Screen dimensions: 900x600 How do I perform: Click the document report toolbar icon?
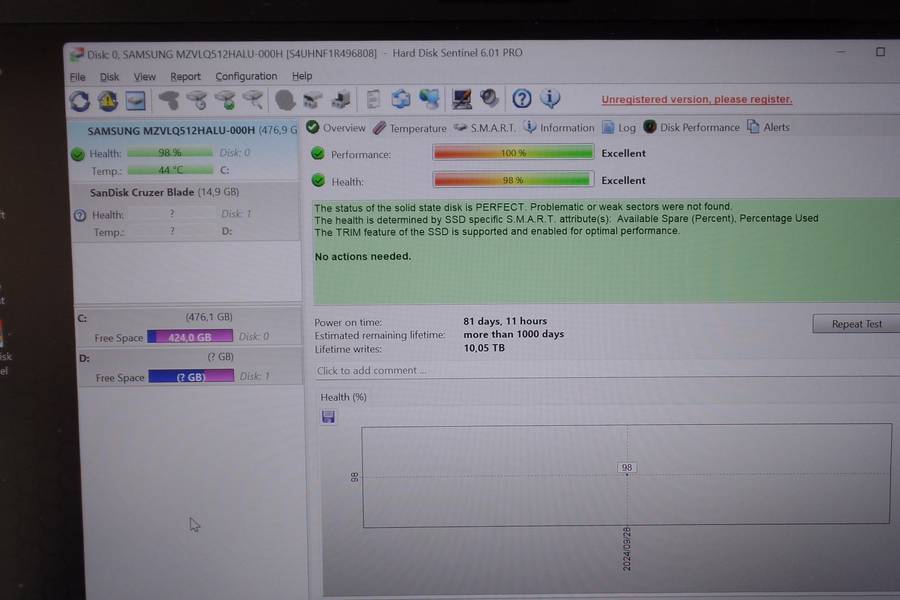click(373, 99)
